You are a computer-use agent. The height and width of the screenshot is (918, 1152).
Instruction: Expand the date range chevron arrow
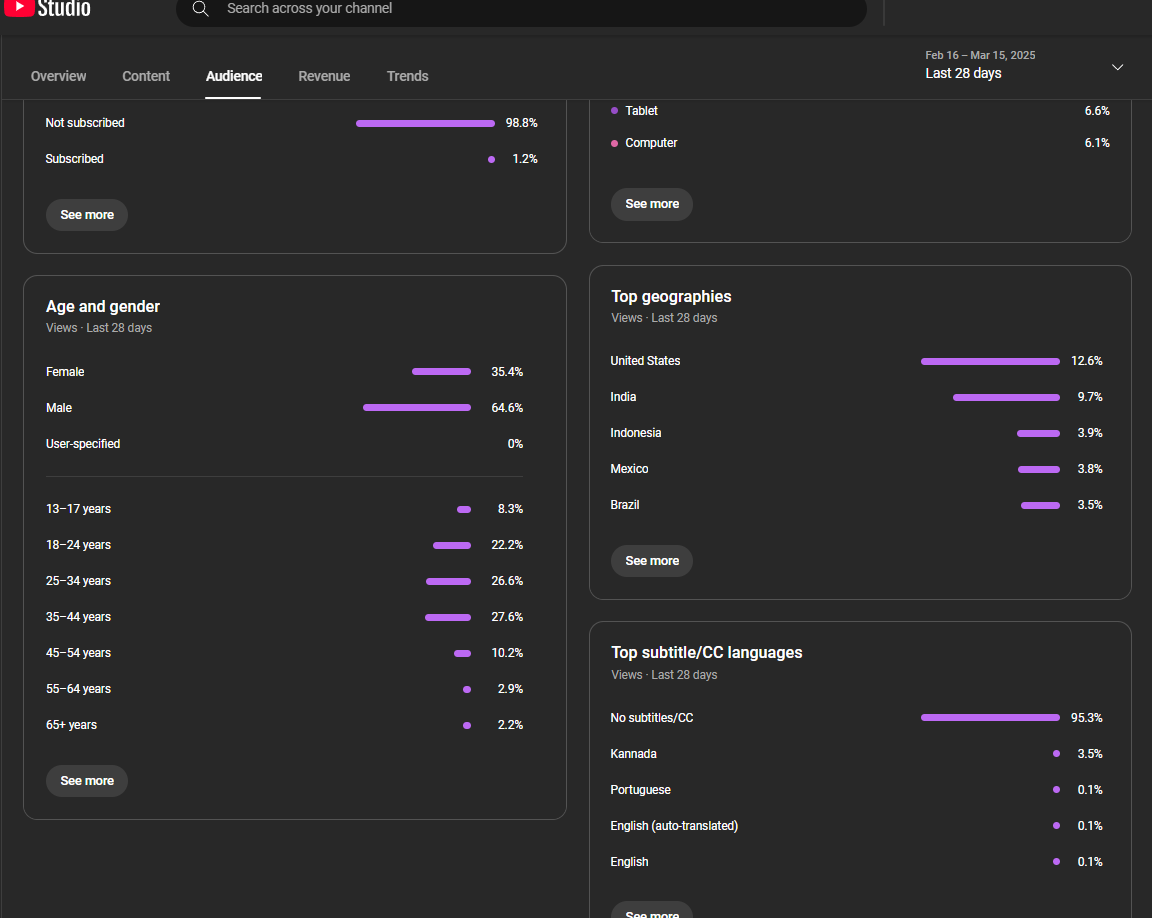[x=1117, y=67]
